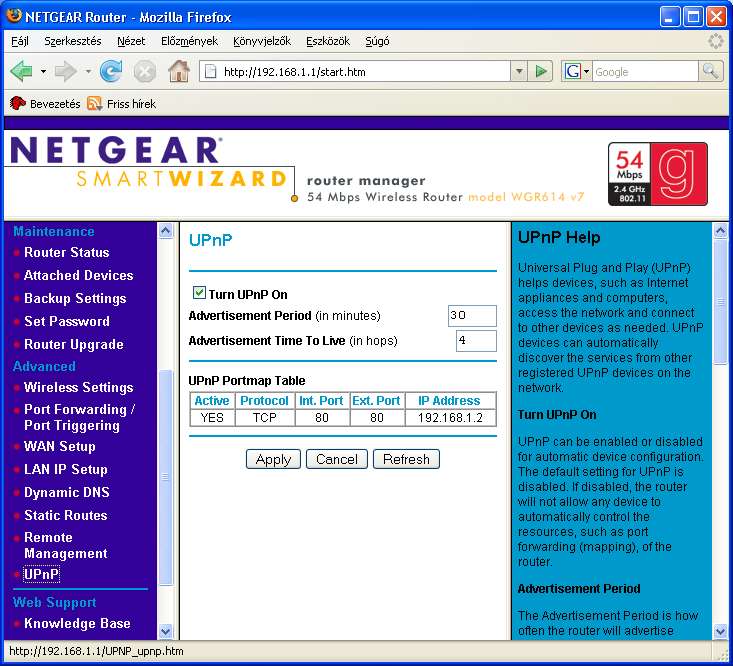Click the Stop loading icon
The height and width of the screenshot is (666, 733).
tap(145, 72)
